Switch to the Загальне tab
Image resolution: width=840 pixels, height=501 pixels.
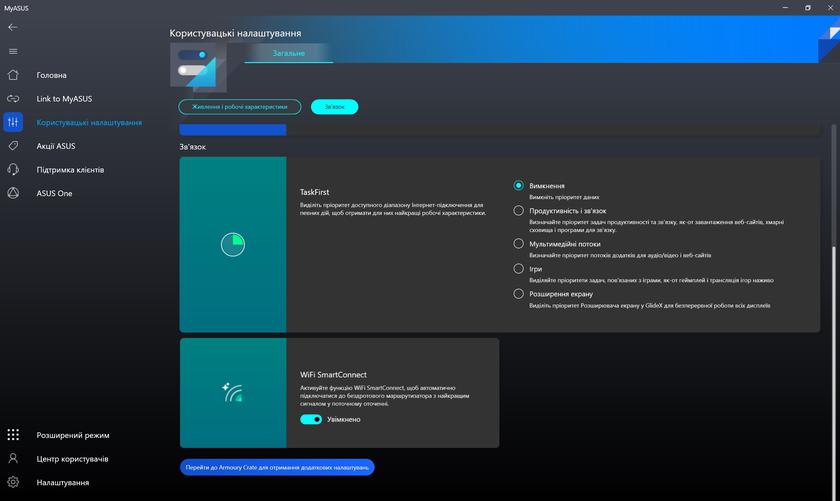pos(289,53)
